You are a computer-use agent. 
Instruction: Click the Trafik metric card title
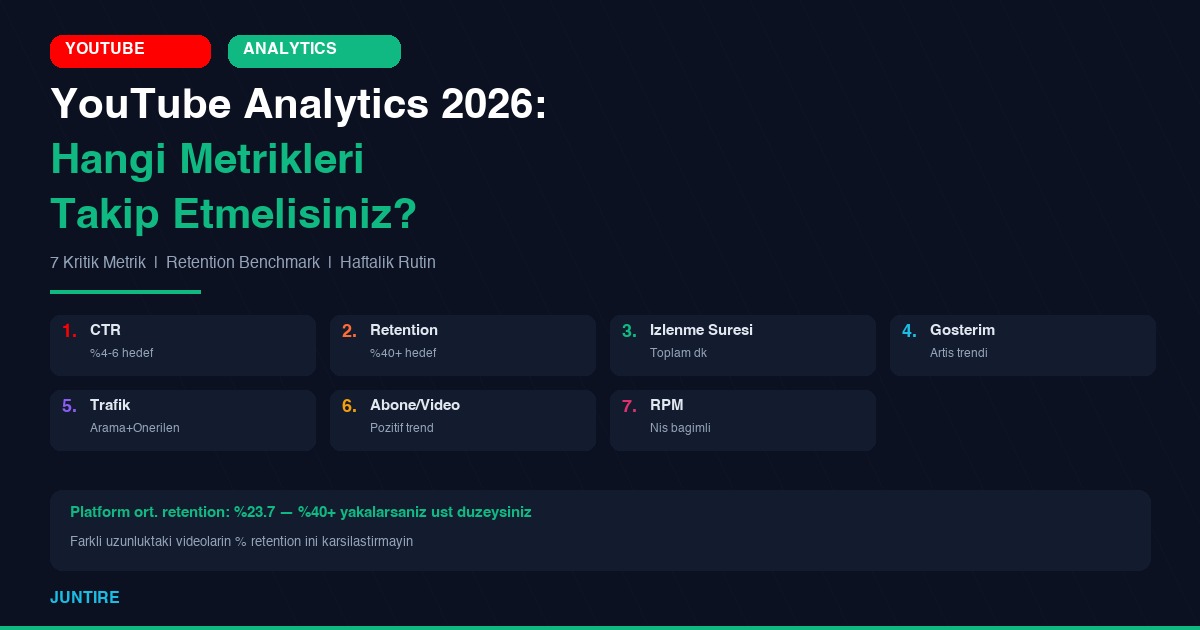click(x=110, y=405)
